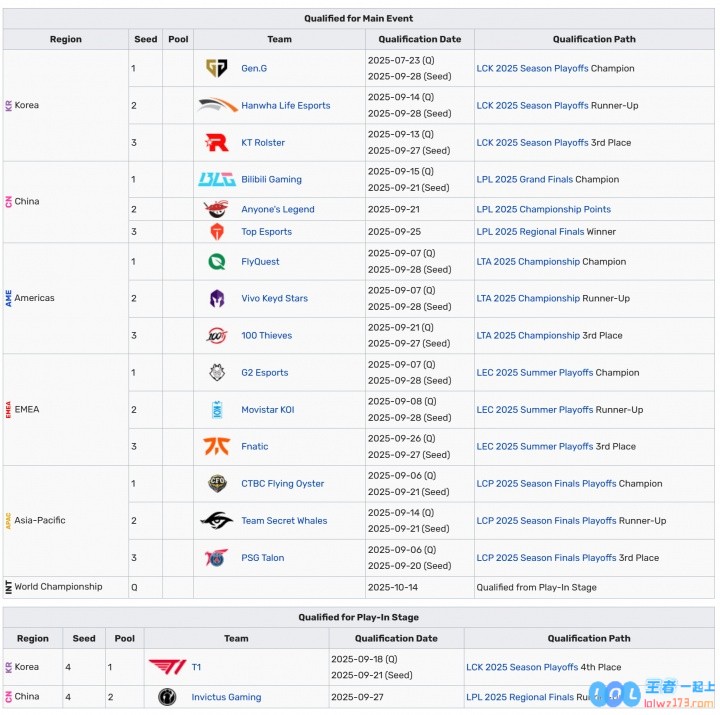720x715 pixels.
Task: Open the Movistar KOI team page
Action: pyautogui.click(x=267, y=410)
